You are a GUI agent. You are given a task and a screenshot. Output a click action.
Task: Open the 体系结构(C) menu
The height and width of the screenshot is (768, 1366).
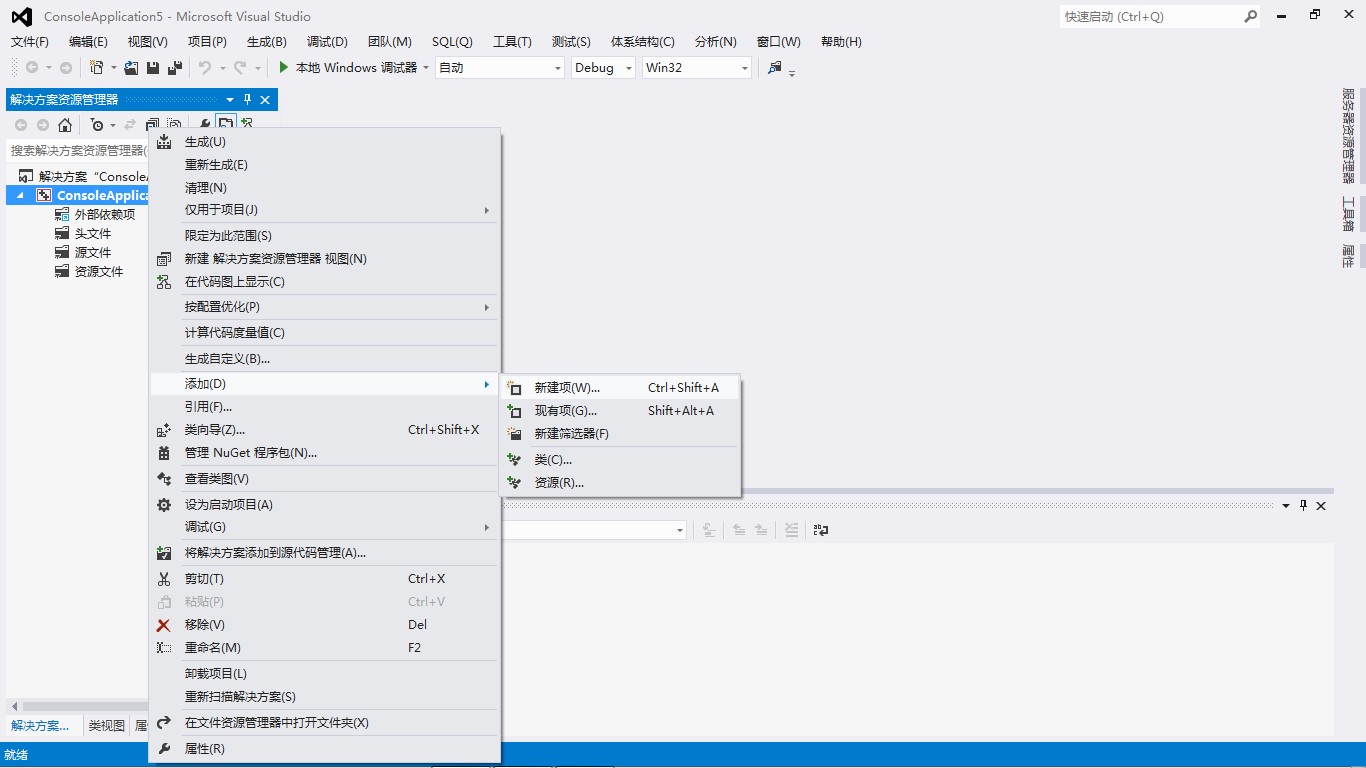pyautogui.click(x=643, y=42)
